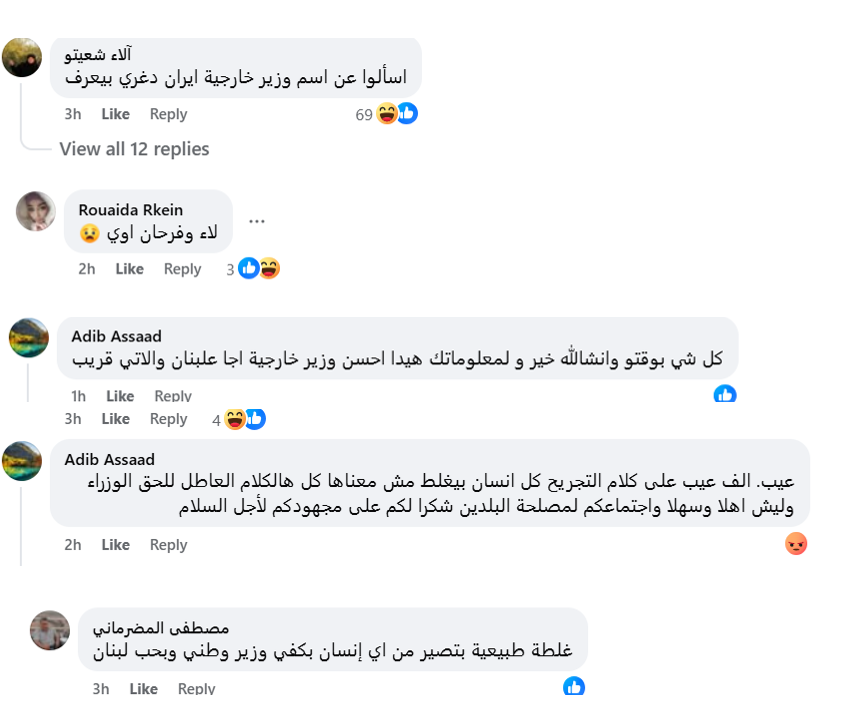Click the laughing emoji reaction on Alaa Shaito's comment
The width and height of the screenshot is (848, 719).
click(385, 114)
